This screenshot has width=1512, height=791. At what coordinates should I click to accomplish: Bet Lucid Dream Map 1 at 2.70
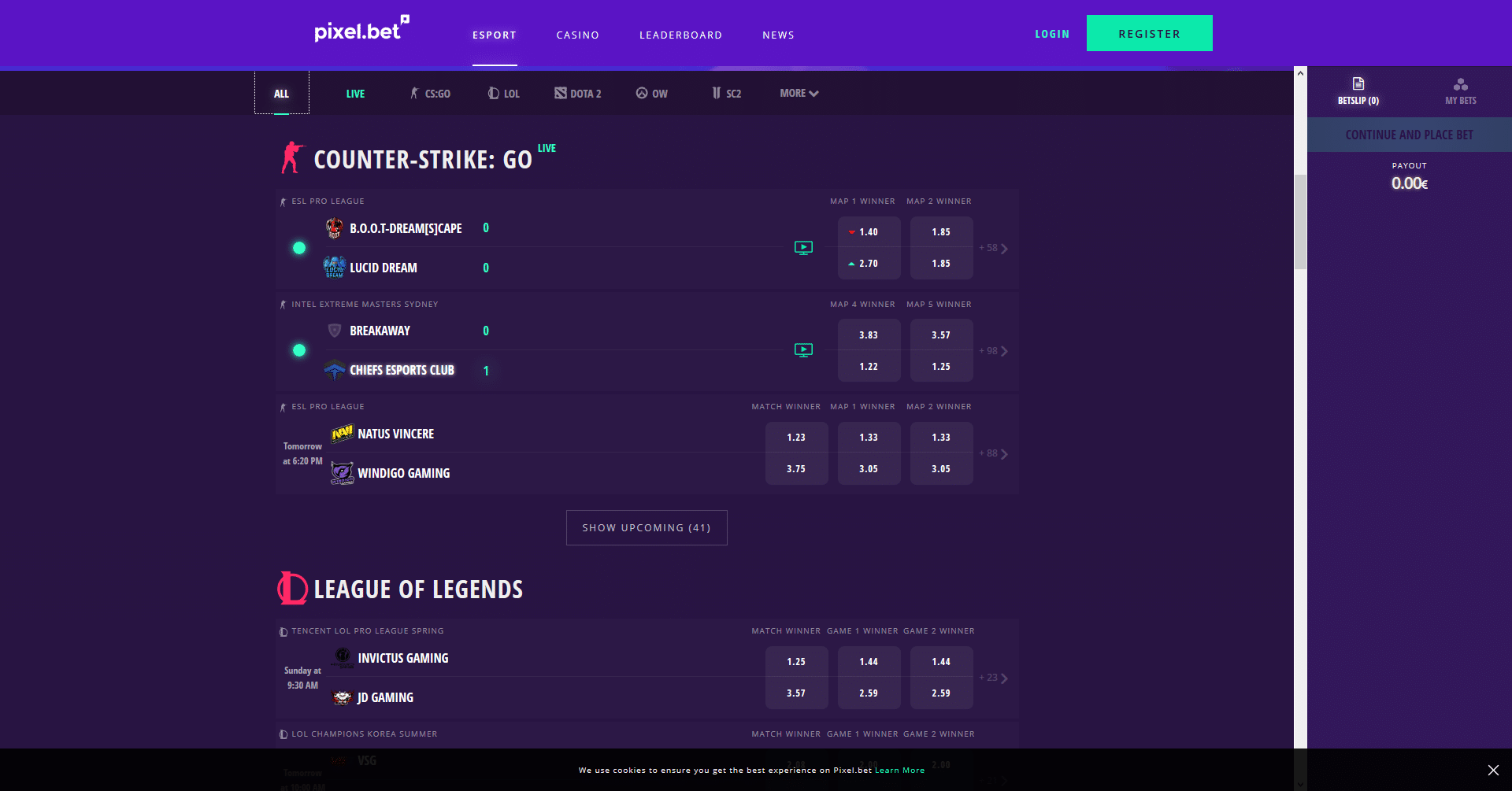[869, 264]
